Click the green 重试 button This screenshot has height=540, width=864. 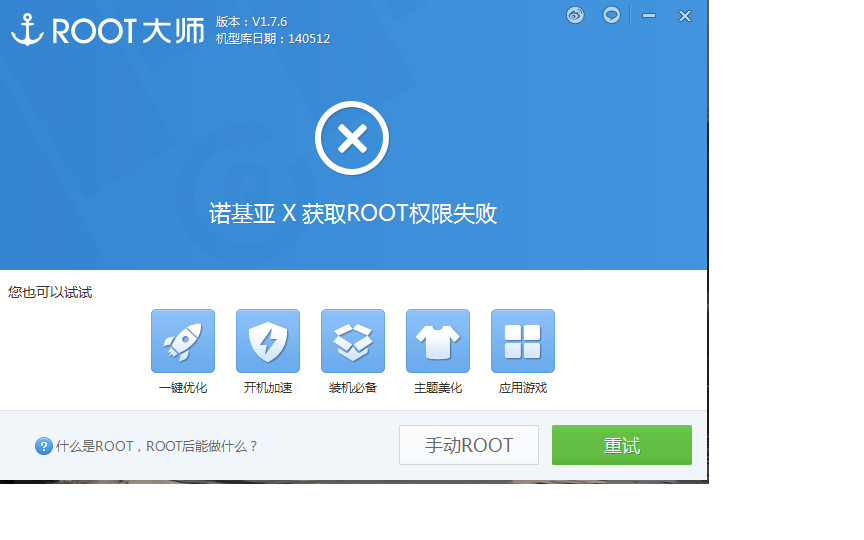[622, 445]
